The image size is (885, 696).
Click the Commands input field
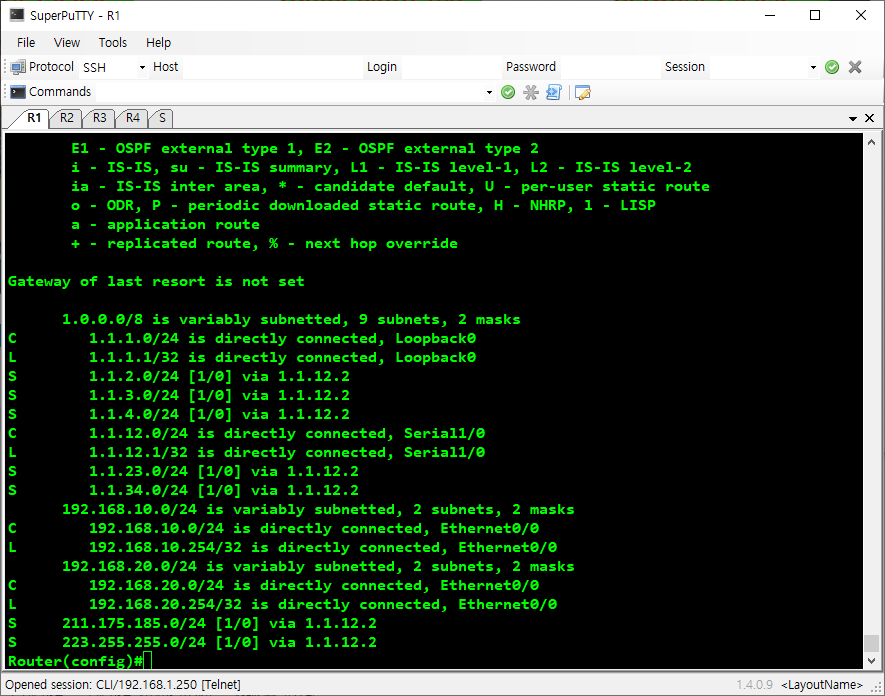289,92
